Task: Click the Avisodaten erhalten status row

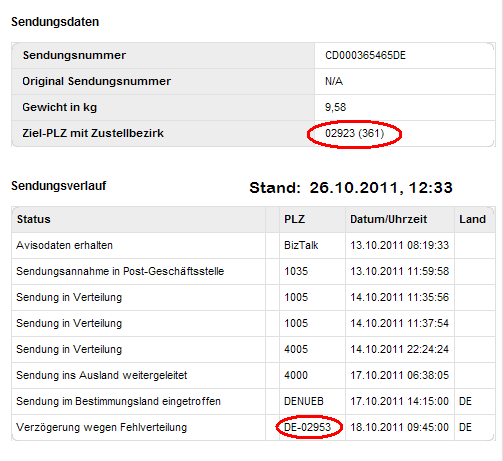Action: 253,245
